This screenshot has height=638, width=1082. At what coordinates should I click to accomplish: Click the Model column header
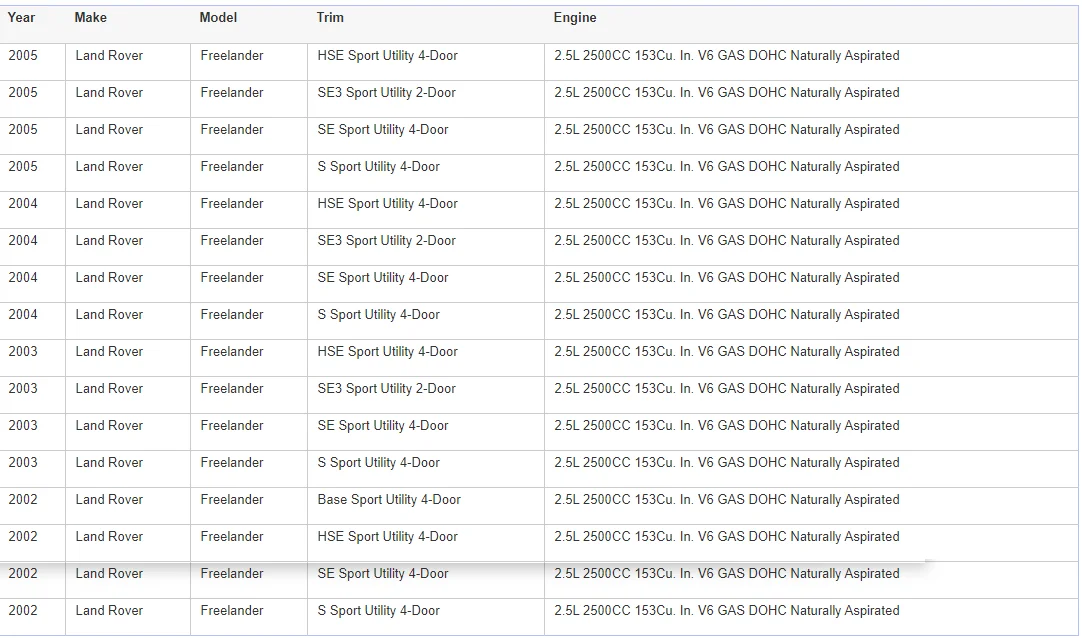218,18
